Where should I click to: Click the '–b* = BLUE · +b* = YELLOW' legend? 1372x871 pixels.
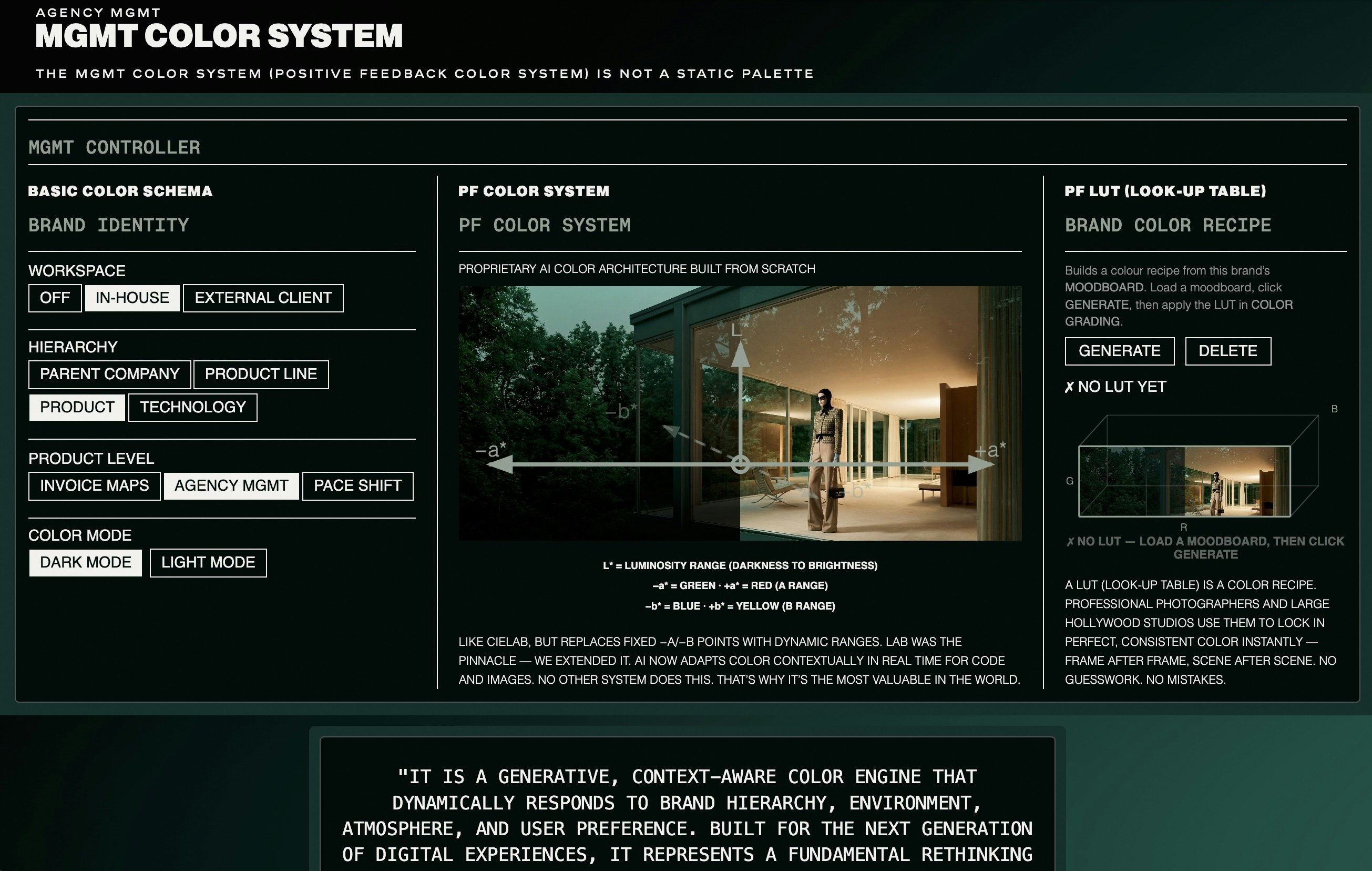coord(740,606)
